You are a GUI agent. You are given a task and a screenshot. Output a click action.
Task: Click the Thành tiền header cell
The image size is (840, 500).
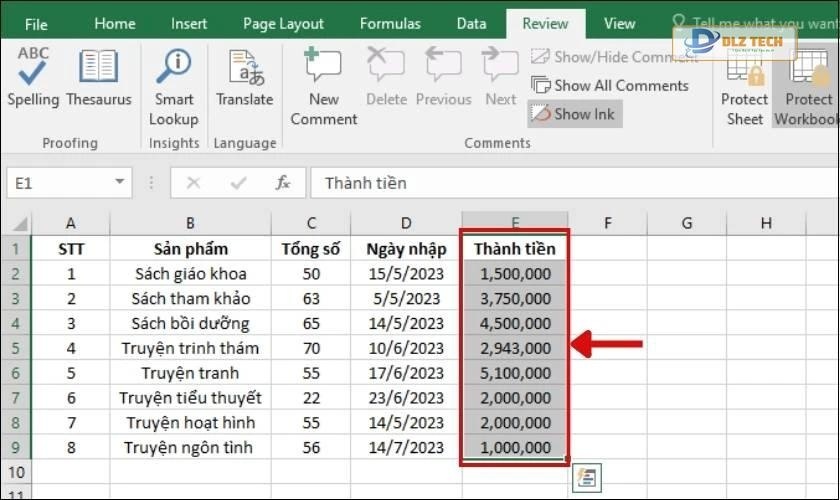(514, 249)
